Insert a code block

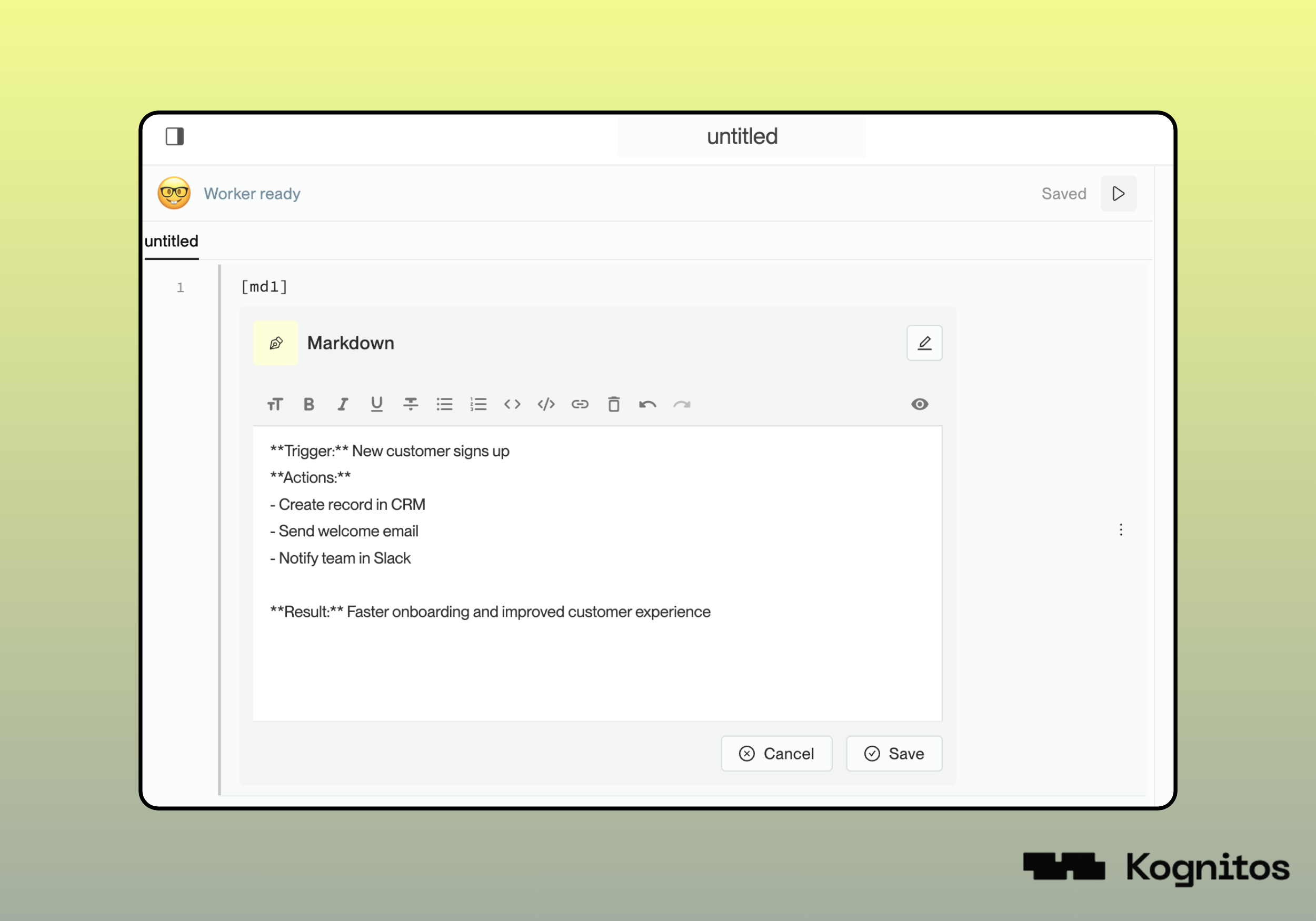point(546,405)
